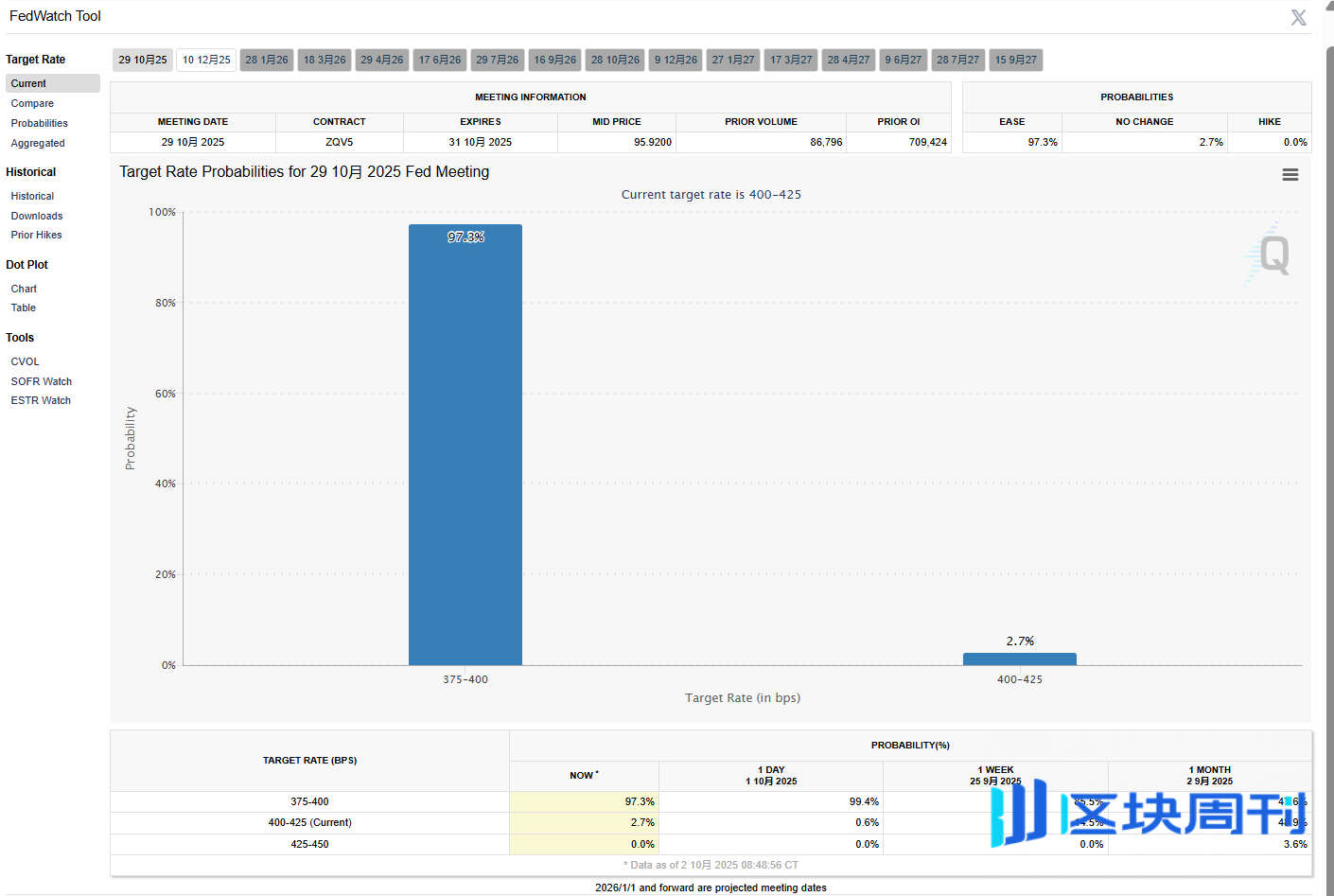
Task: Open the ESTR Watch tool
Action: click(x=41, y=401)
